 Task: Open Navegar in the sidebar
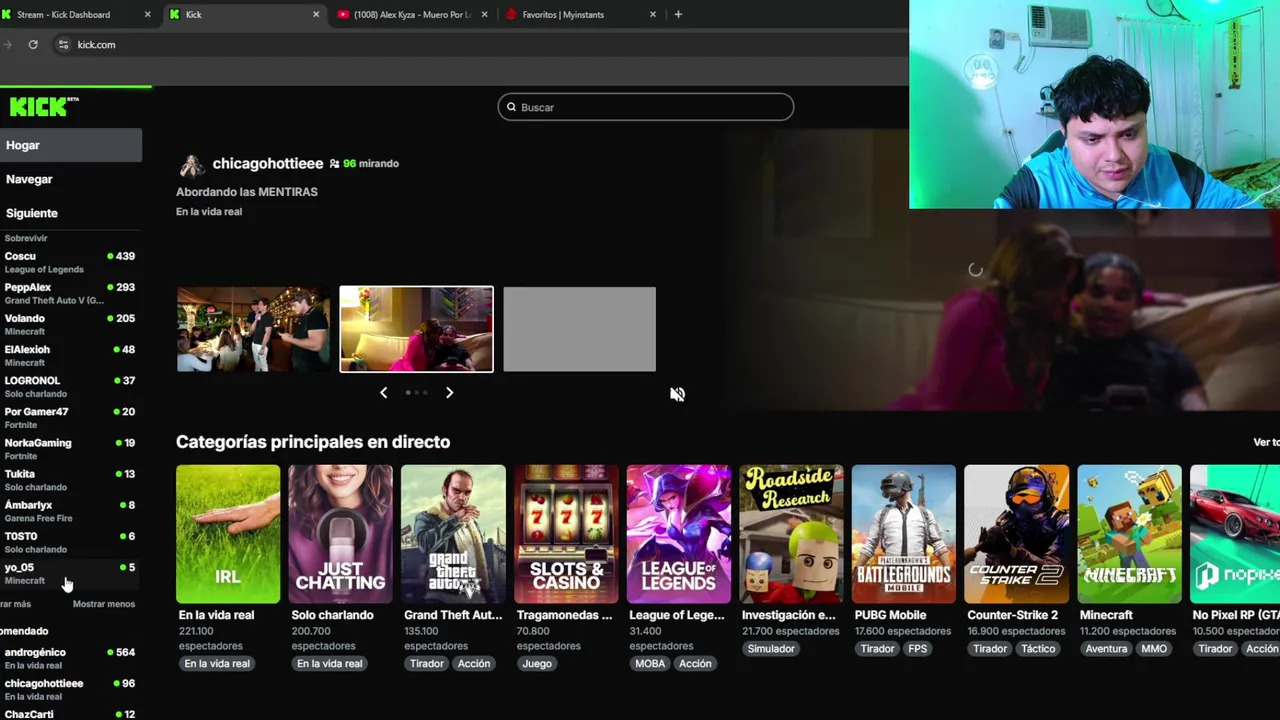(70, 179)
